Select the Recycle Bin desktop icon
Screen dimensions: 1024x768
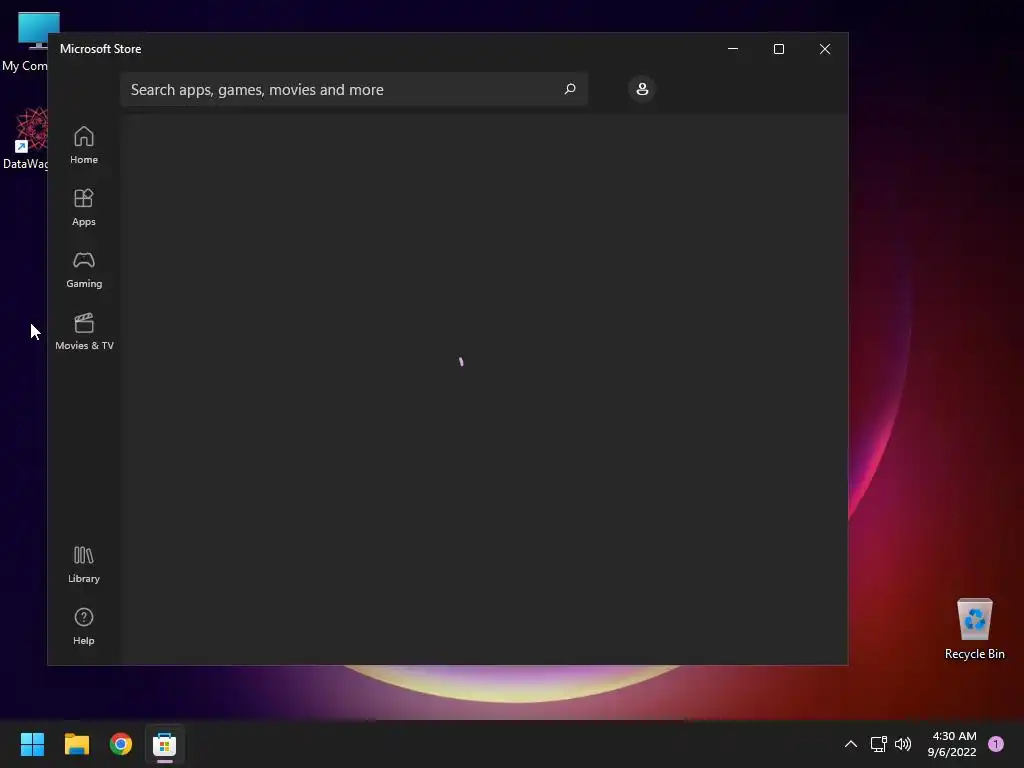[x=974, y=628]
